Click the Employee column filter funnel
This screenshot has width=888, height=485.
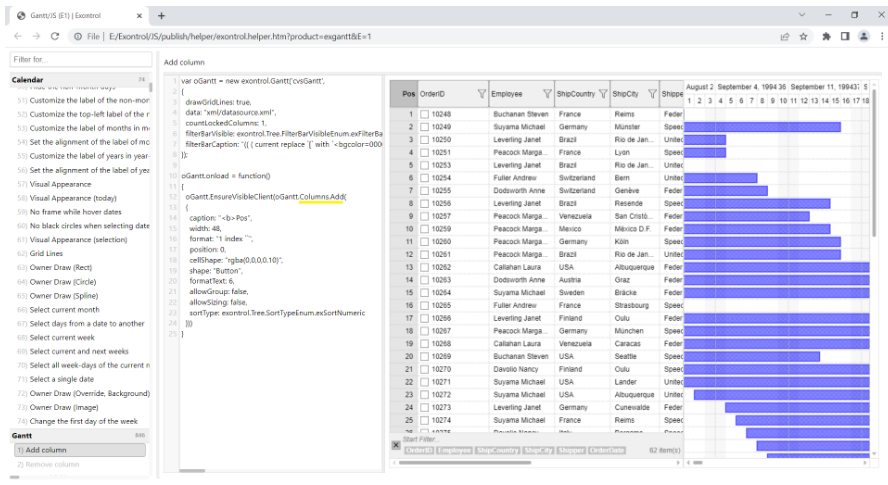pos(546,94)
